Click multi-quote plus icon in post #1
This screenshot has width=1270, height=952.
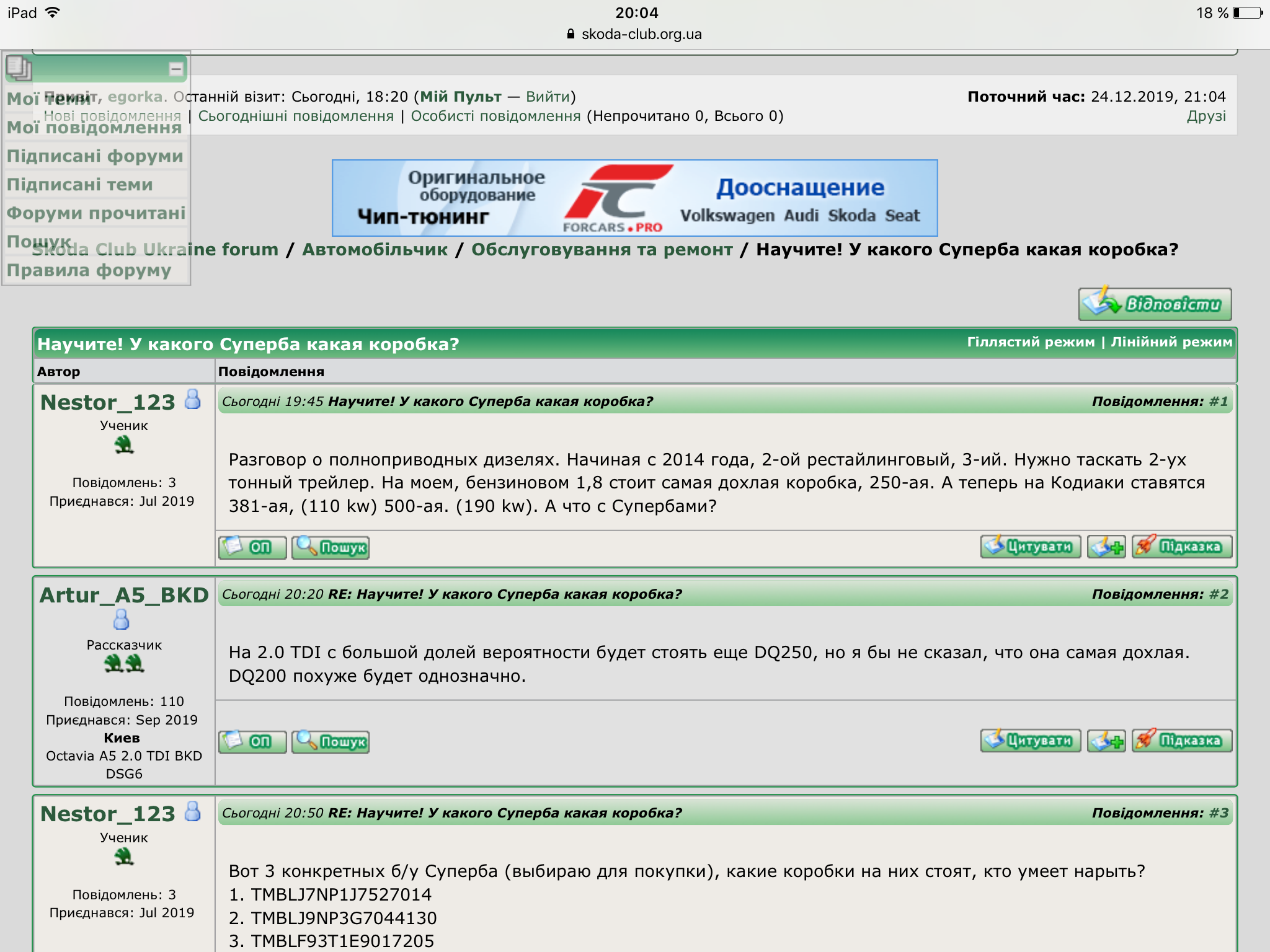pos(1106,547)
